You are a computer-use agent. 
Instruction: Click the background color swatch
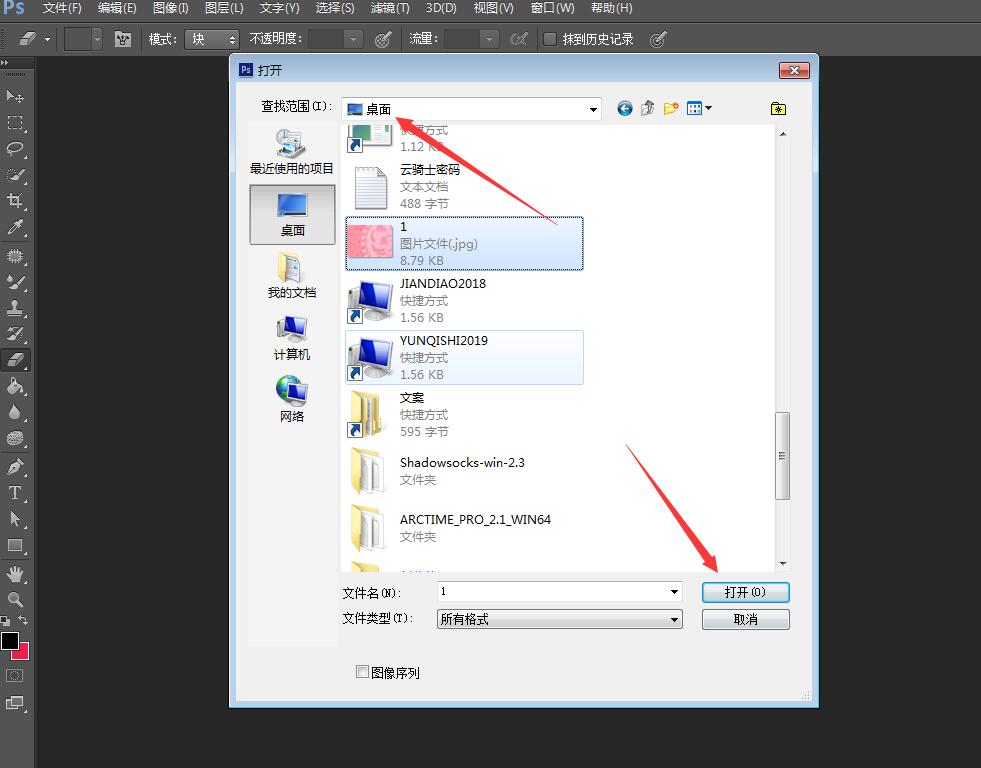click(23, 653)
